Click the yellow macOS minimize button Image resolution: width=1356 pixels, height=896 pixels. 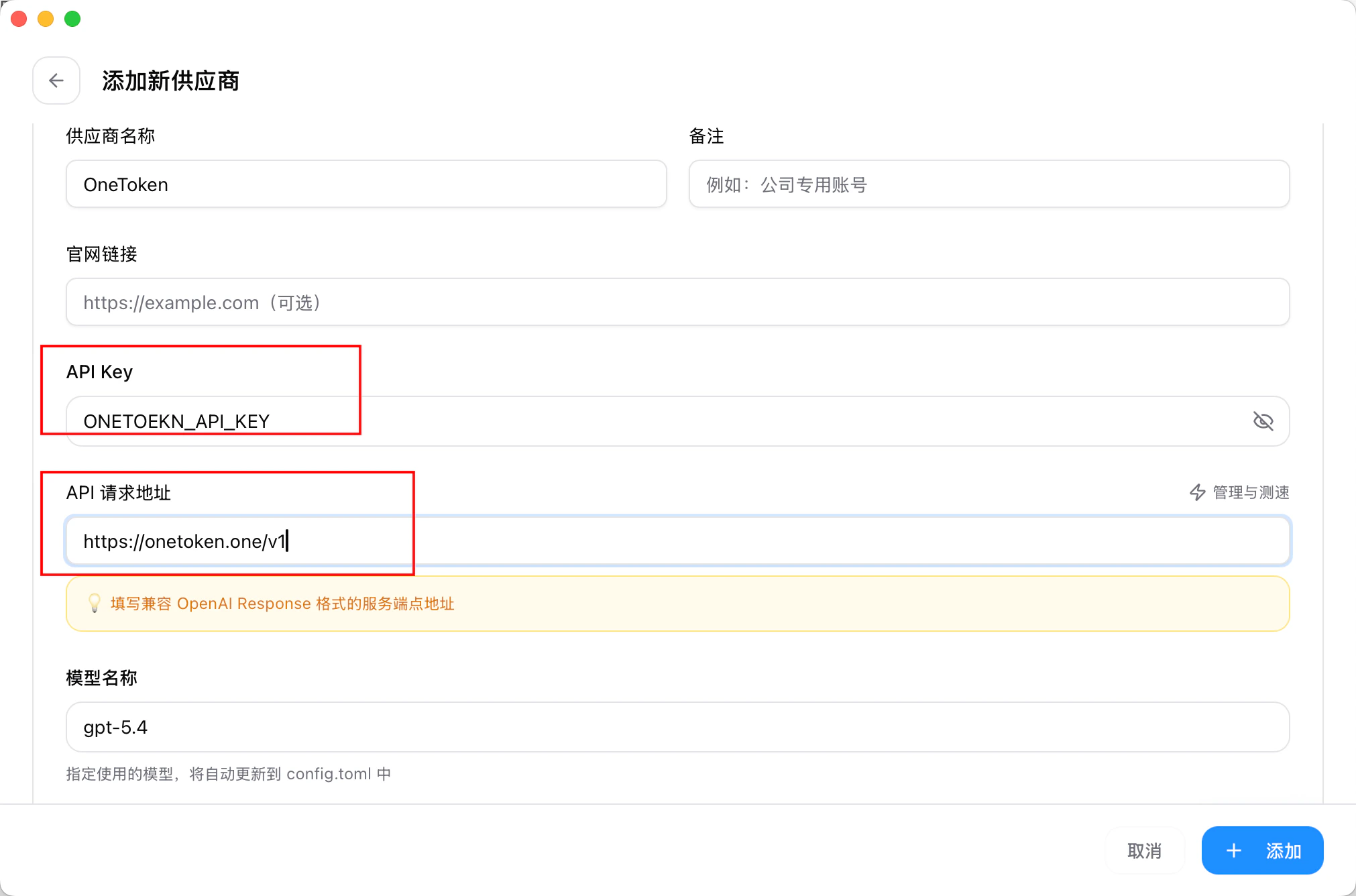click(x=46, y=19)
